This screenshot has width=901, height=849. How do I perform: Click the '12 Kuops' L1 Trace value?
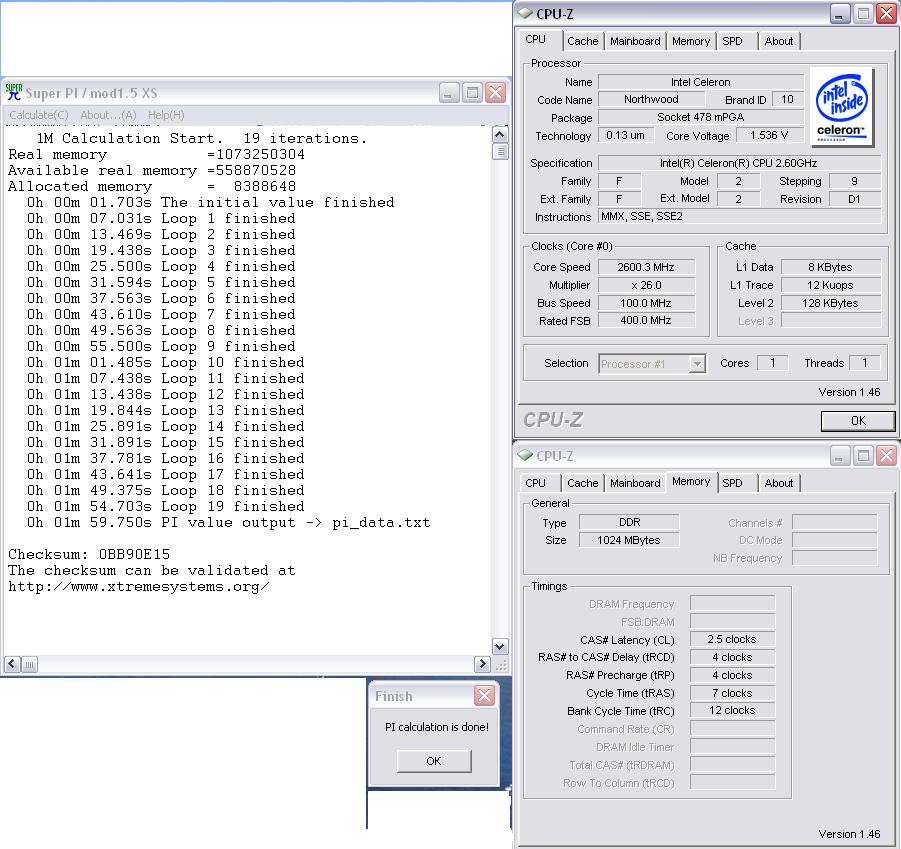tap(830, 285)
